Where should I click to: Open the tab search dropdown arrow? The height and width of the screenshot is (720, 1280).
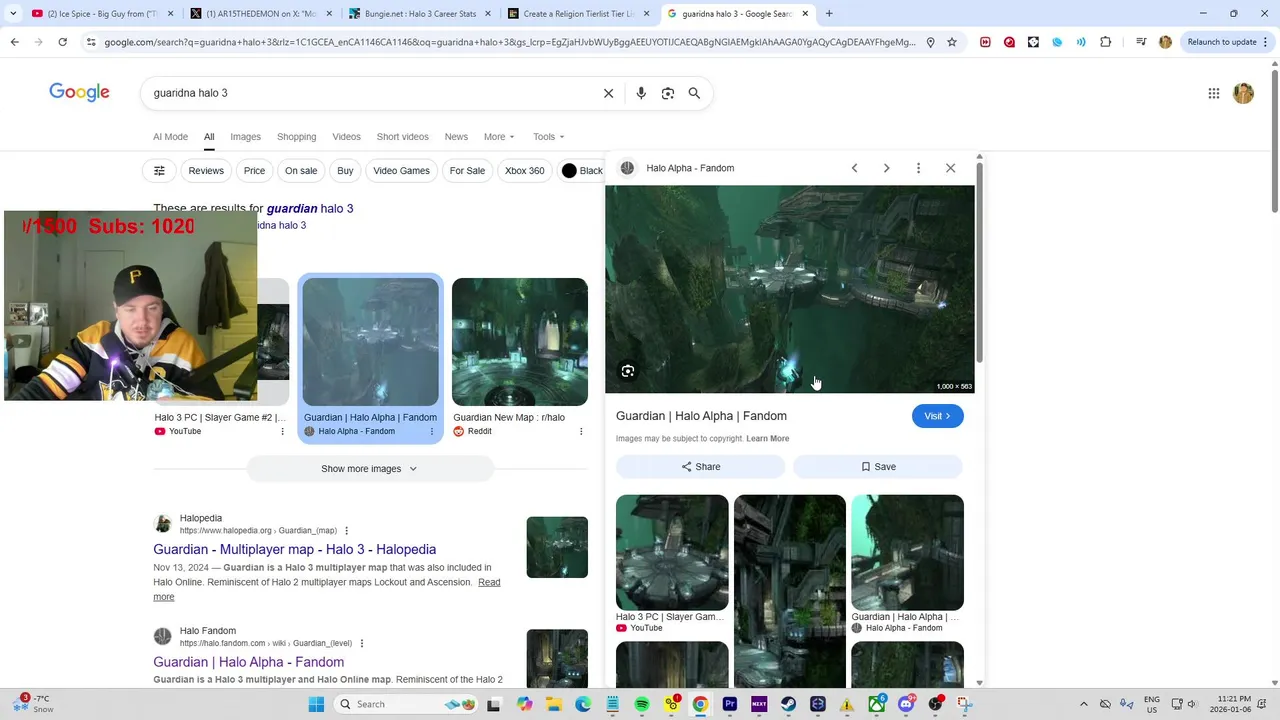pyautogui.click(x=13, y=14)
